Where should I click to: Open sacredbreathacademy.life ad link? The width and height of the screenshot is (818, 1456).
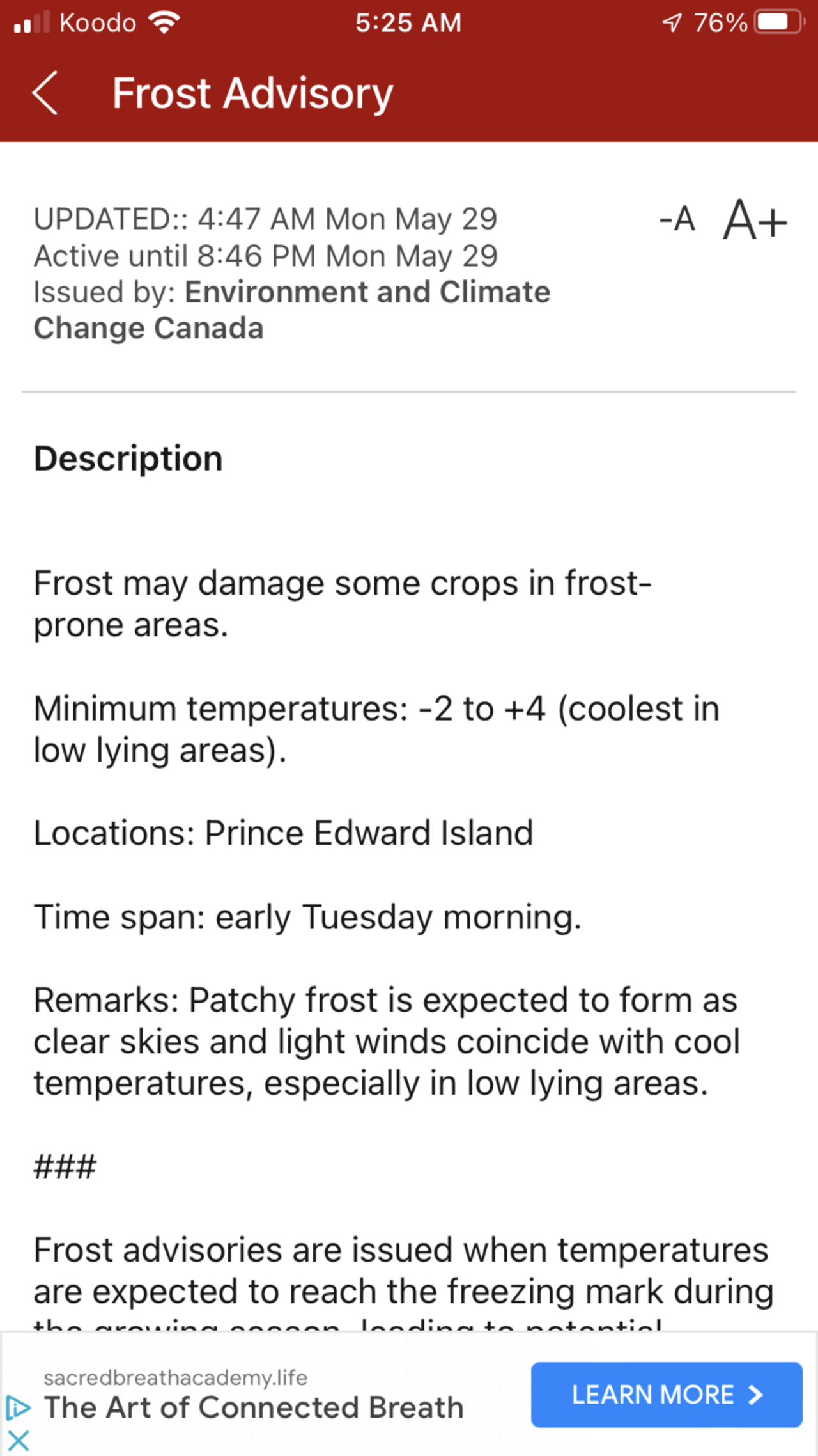click(x=175, y=1377)
